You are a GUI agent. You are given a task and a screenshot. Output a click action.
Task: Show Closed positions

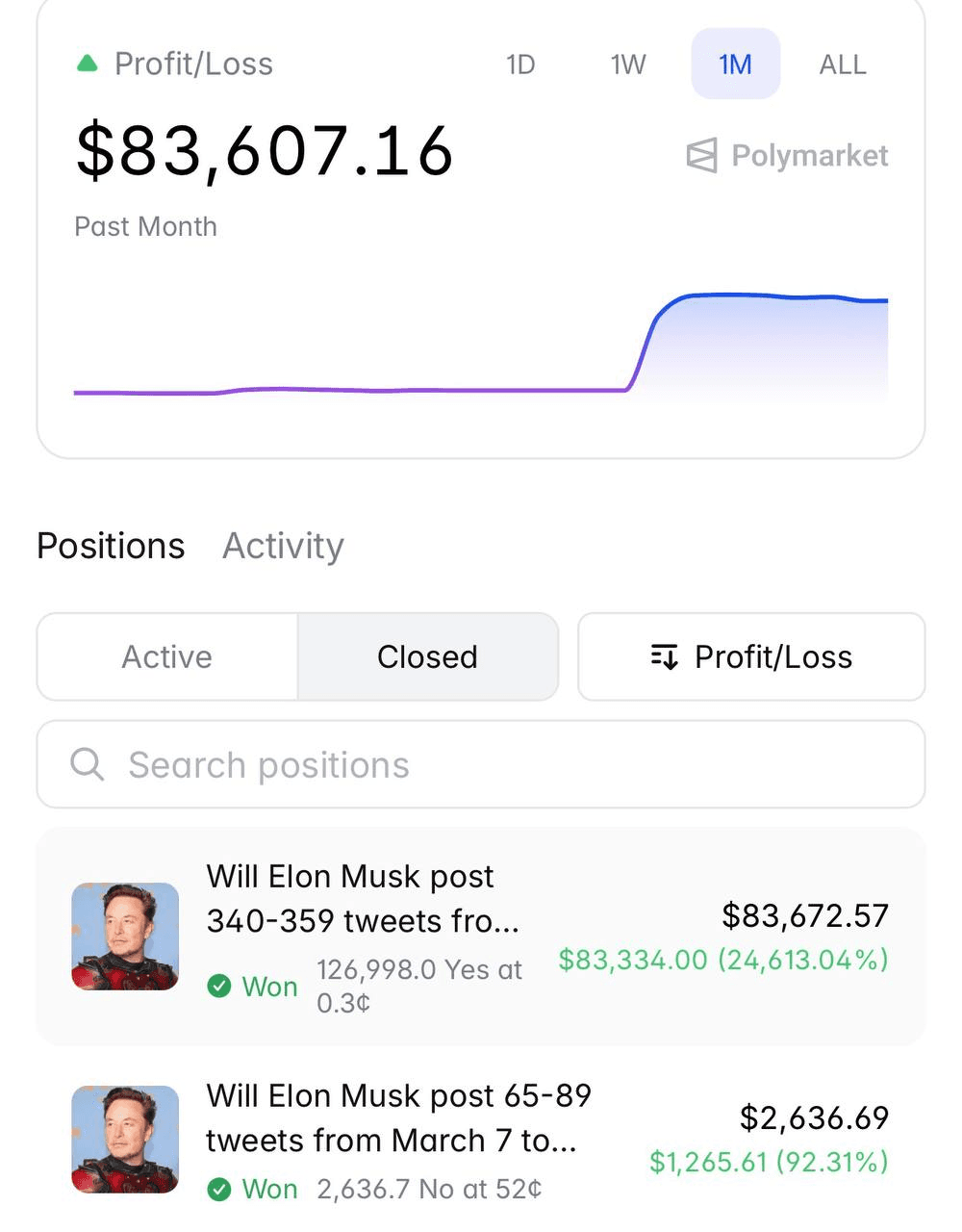click(x=427, y=657)
